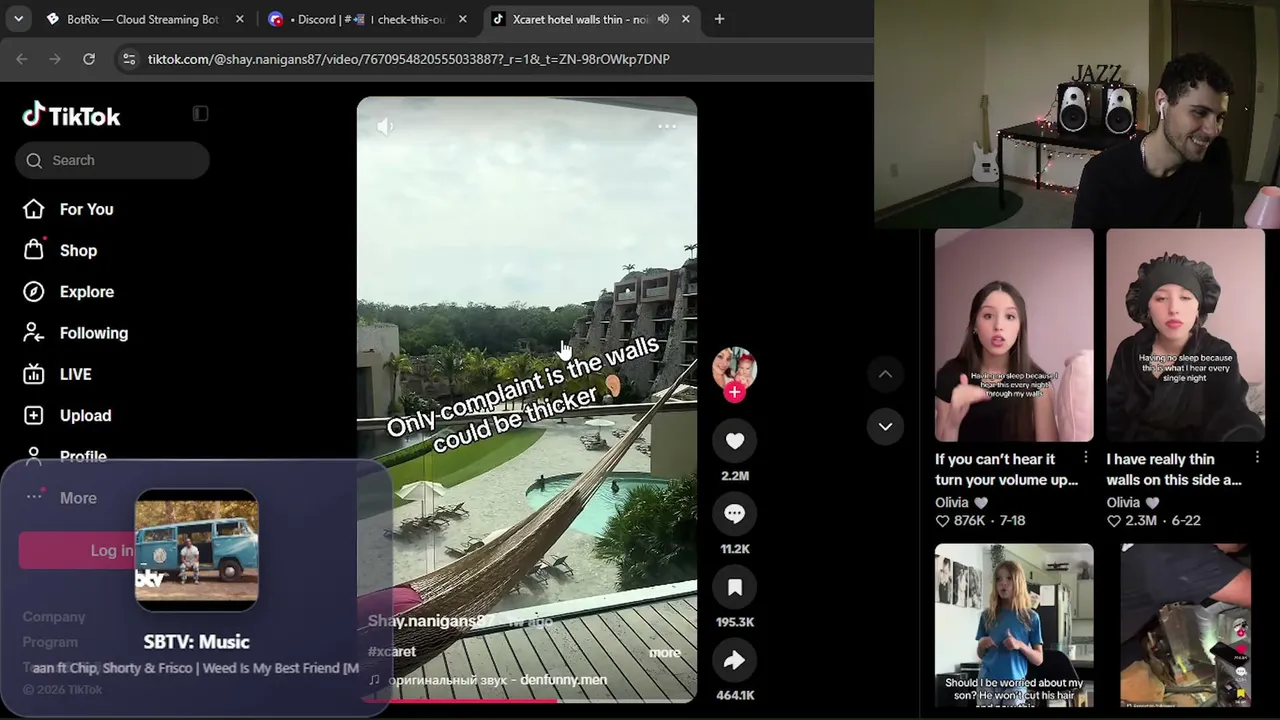Switch to the BotRix Cloud Streaming Bot tab

pyautogui.click(x=143, y=19)
